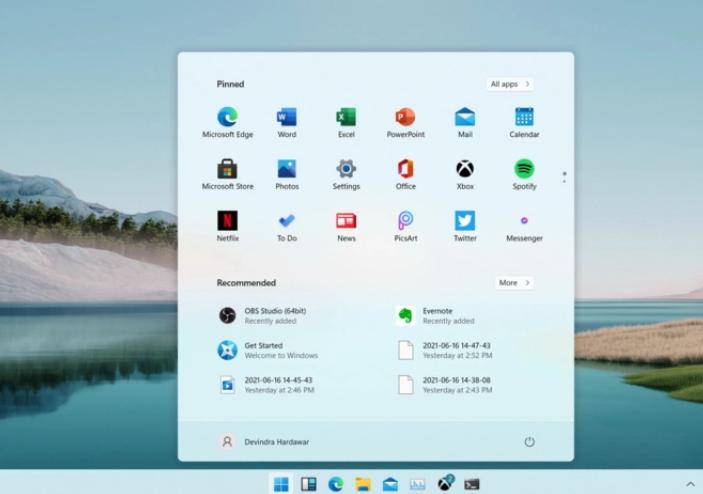
Task: Launch the News app
Action: 346,226
